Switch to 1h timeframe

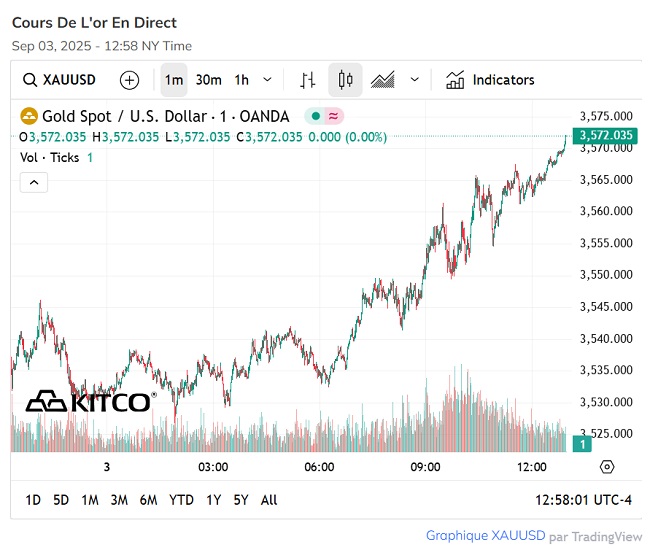tap(242, 80)
